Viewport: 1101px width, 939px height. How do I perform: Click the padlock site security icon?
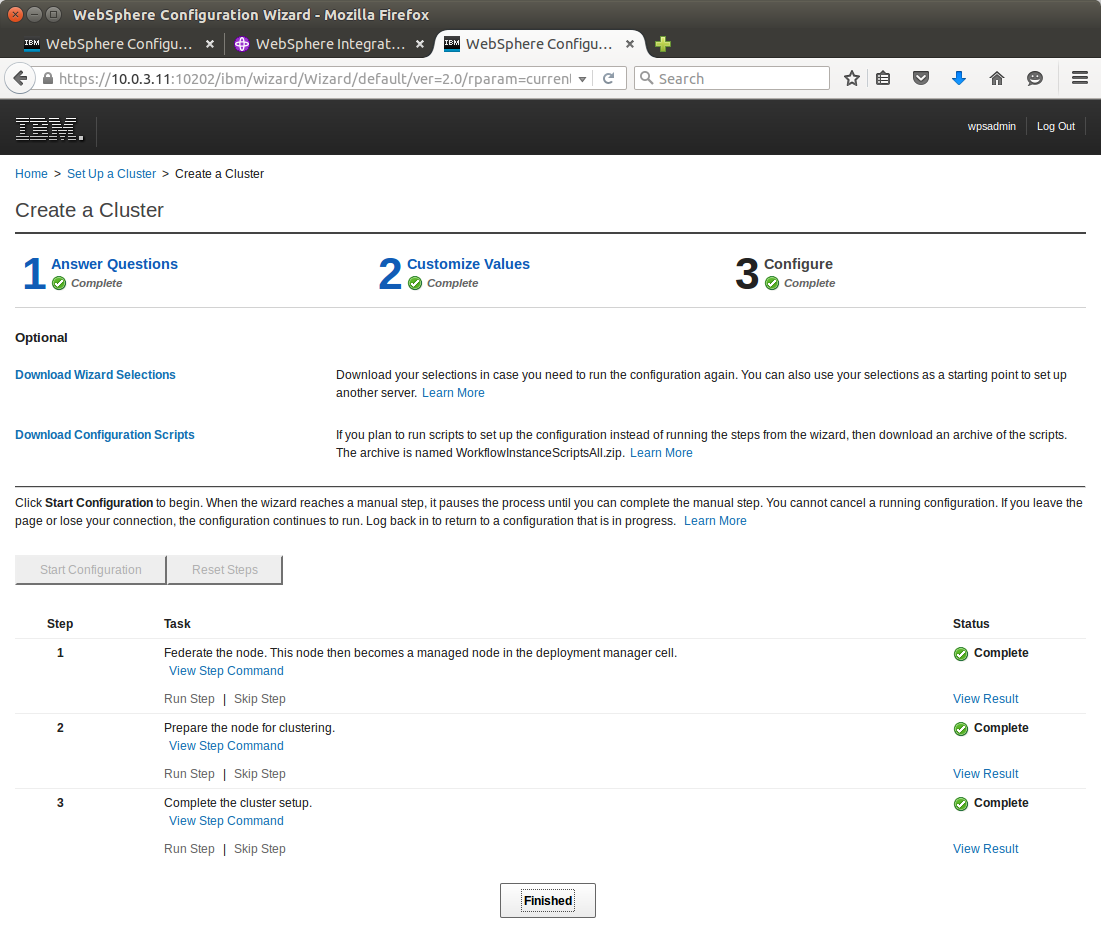pyautogui.click(x=48, y=79)
